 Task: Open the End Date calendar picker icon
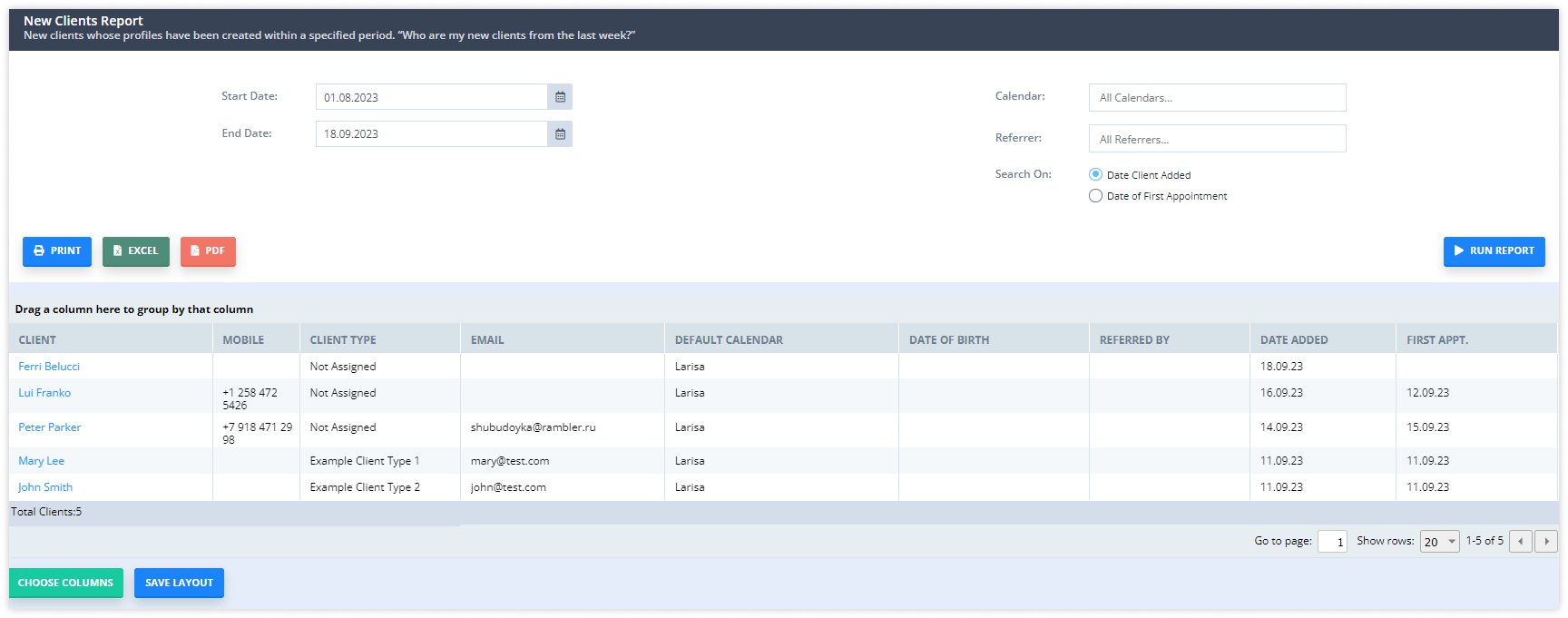[x=560, y=134]
